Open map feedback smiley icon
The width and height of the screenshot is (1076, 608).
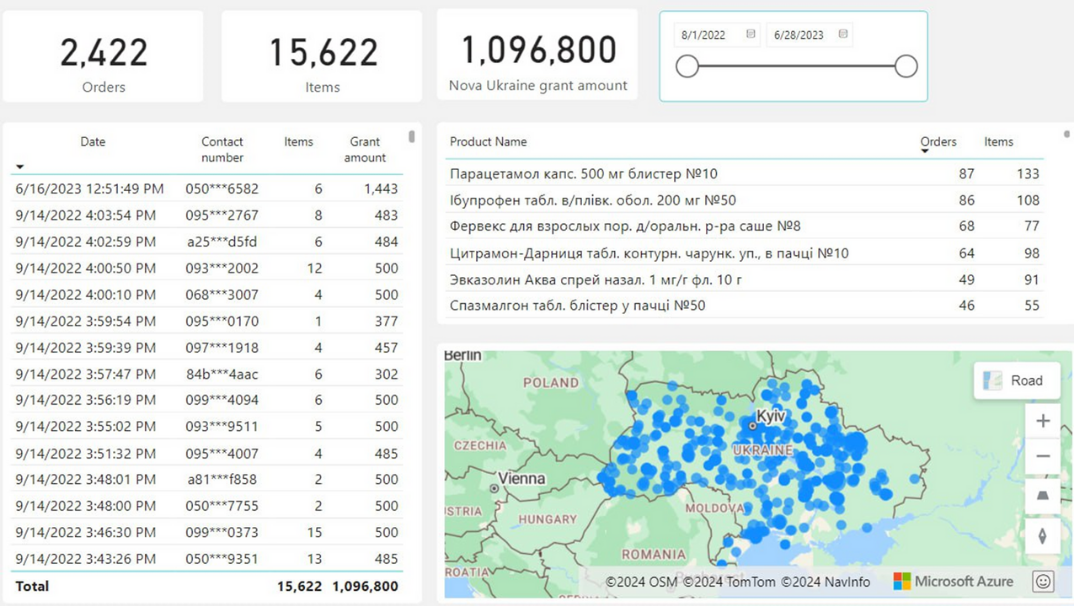tap(1043, 582)
